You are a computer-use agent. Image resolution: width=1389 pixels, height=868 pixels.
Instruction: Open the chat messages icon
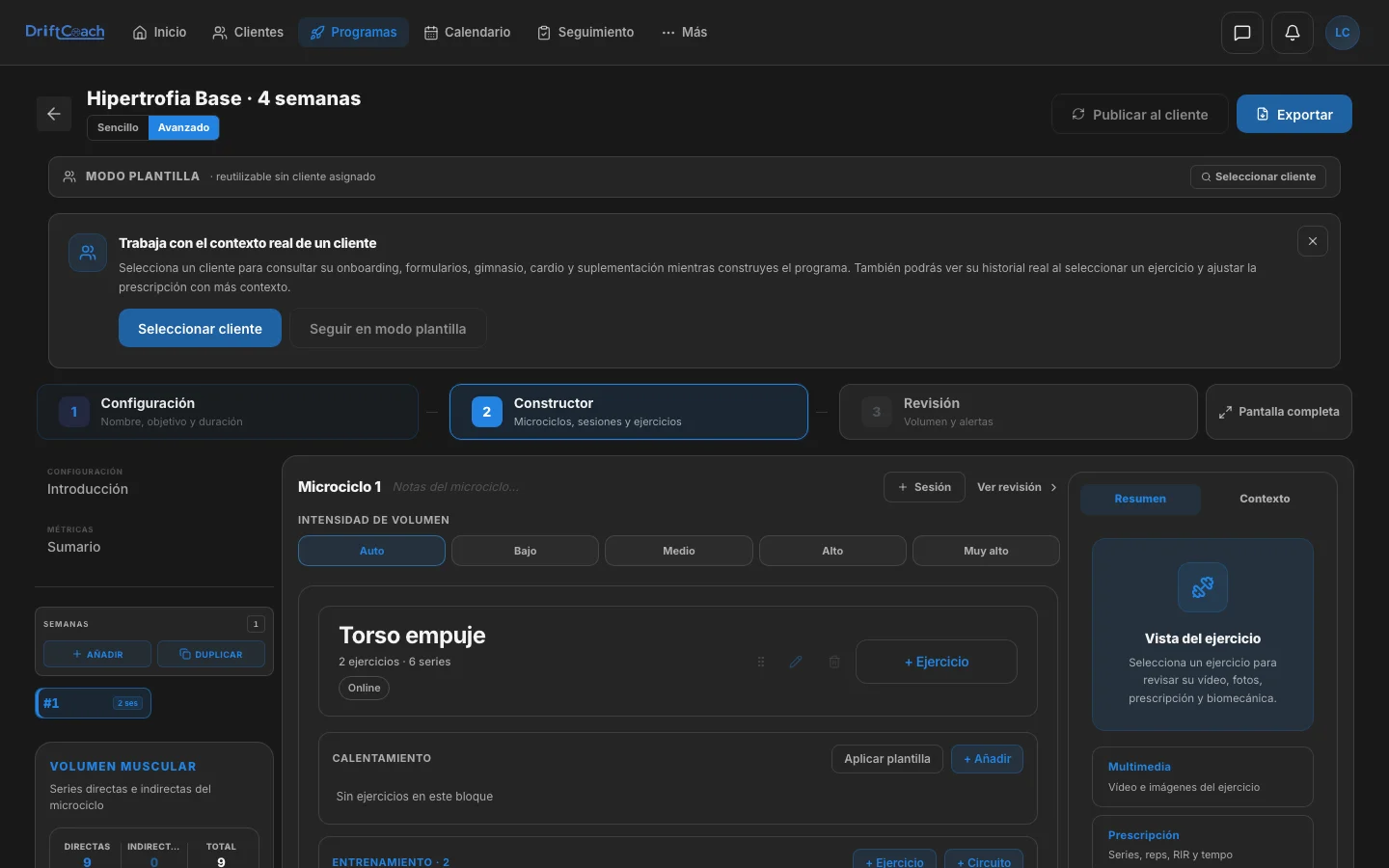[1242, 33]
